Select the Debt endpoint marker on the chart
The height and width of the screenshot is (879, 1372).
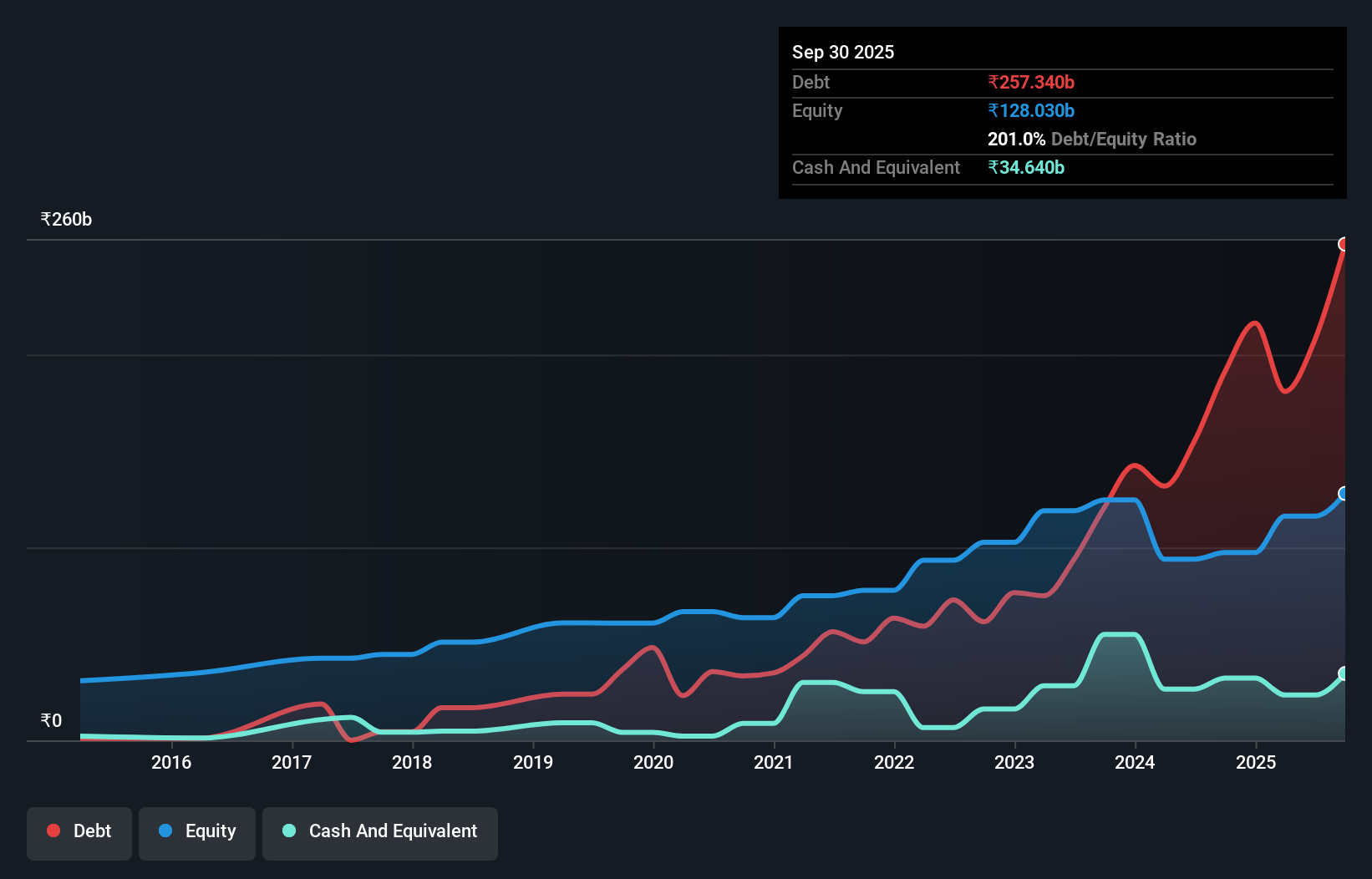pyautogui.click(x=1344, y=244)
